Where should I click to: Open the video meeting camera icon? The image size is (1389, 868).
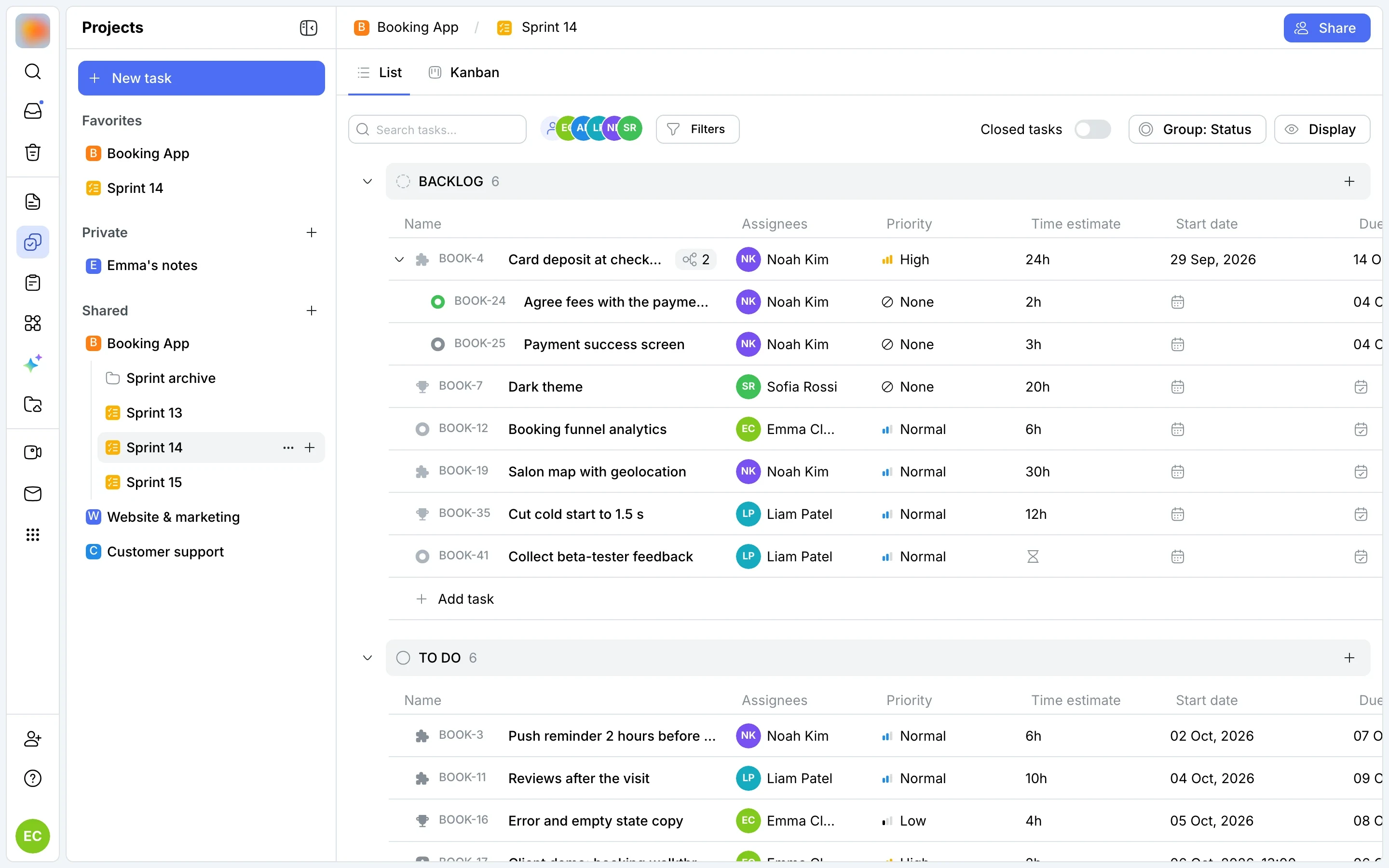33,452
